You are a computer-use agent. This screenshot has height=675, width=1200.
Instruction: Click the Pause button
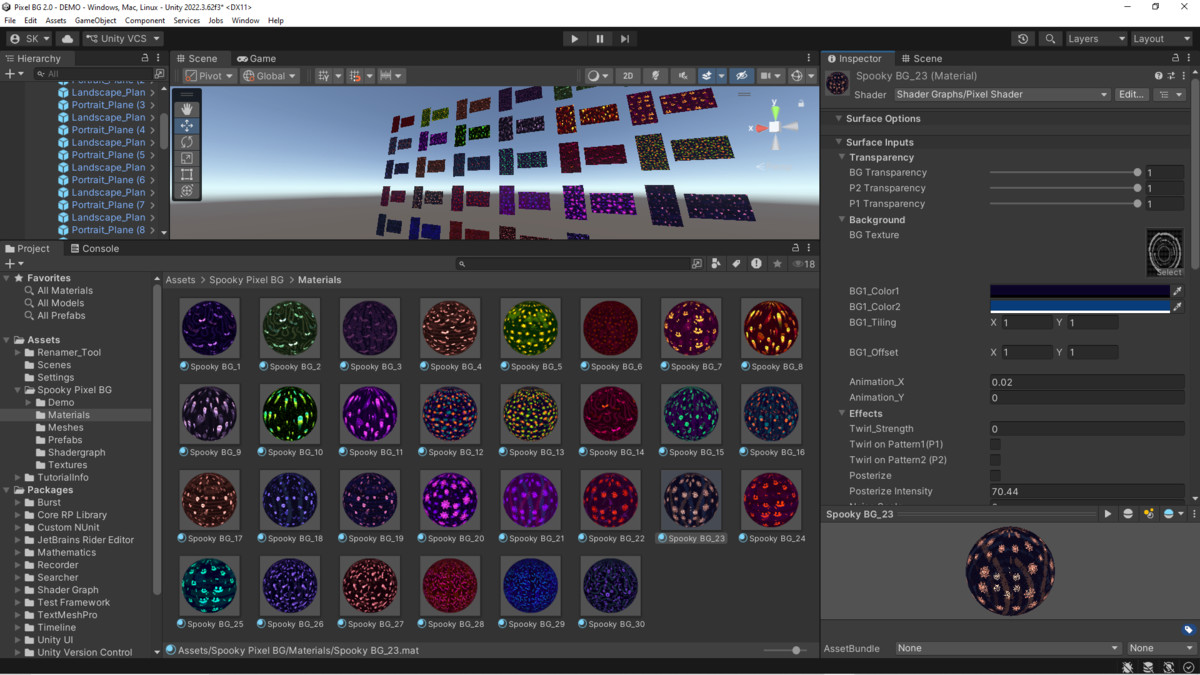pos(600,39)
